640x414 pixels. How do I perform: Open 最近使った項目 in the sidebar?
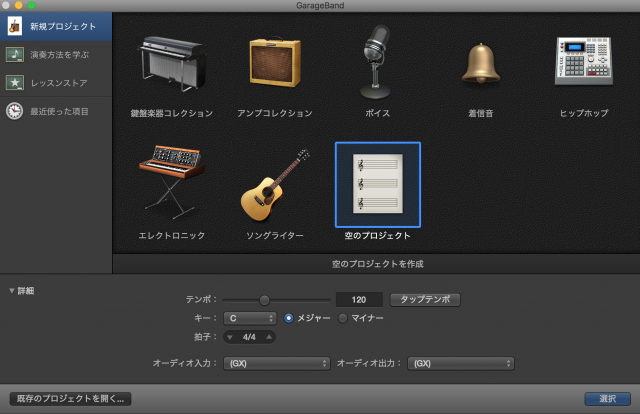(56, 111)
